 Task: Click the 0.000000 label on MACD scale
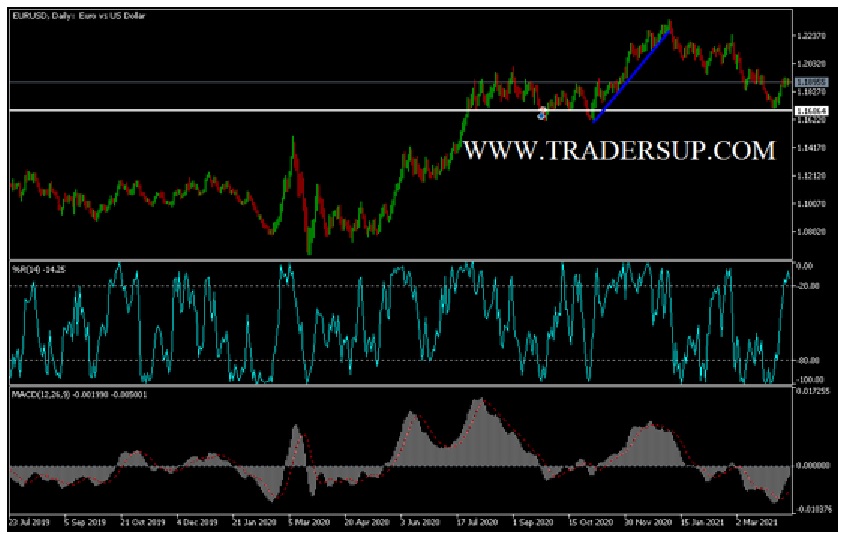point(812,465)
